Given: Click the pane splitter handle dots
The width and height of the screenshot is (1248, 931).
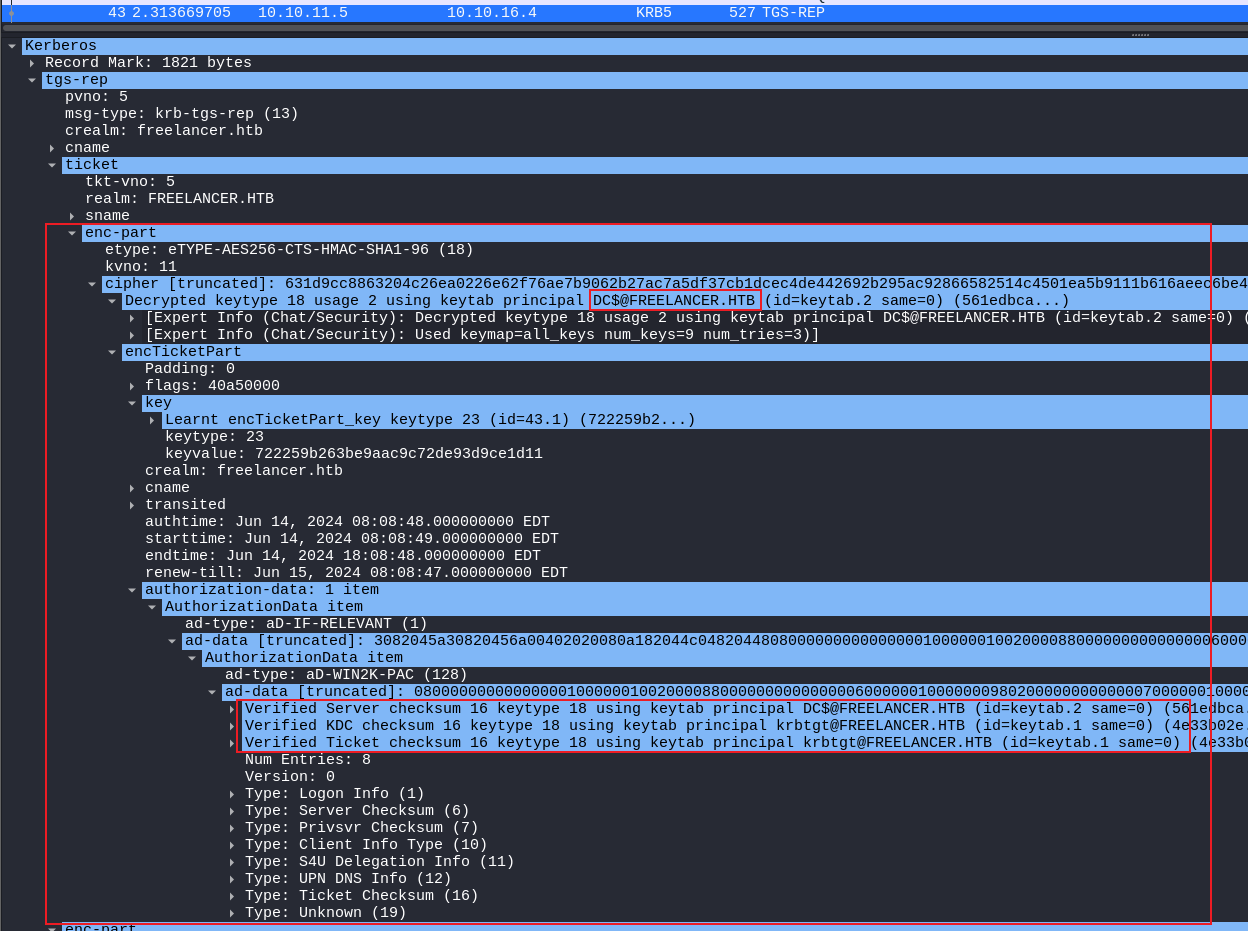Looking at the screenshot, I should pyautogui.click(x=1140, y=35).
